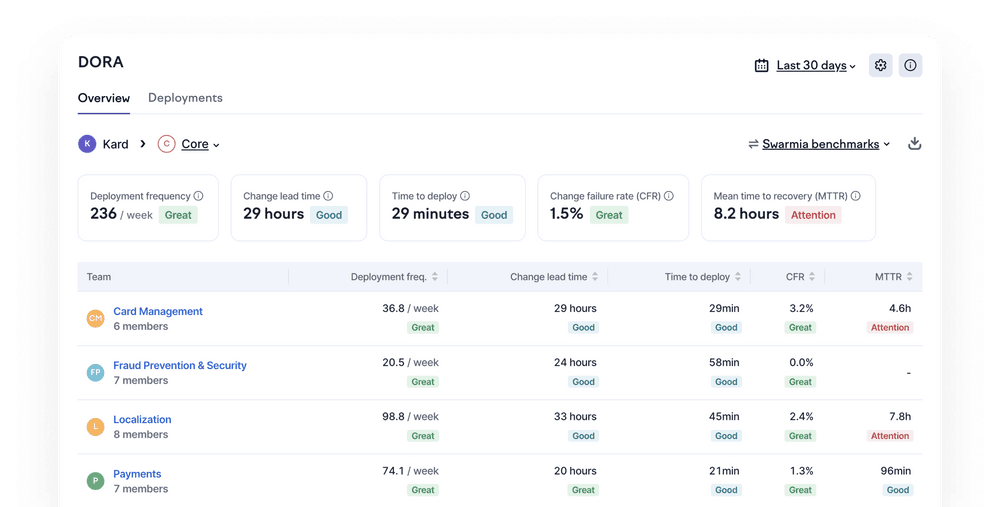Click info icon next to Deployment frequency

coord(198,197)
